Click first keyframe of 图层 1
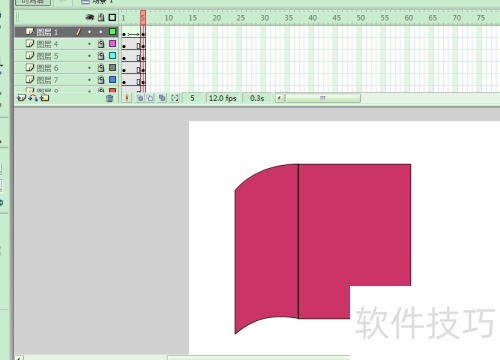The image size is (500, 360). 124,34
